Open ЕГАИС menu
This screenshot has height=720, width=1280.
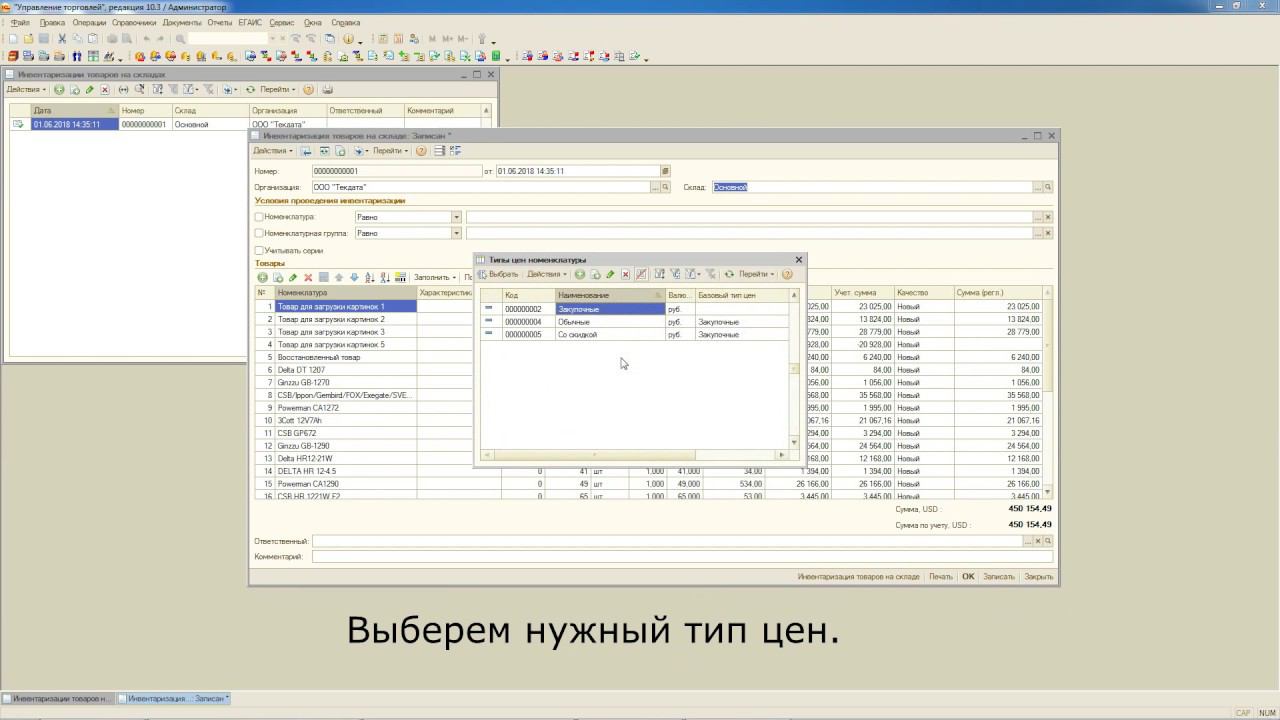pos(250,22)
